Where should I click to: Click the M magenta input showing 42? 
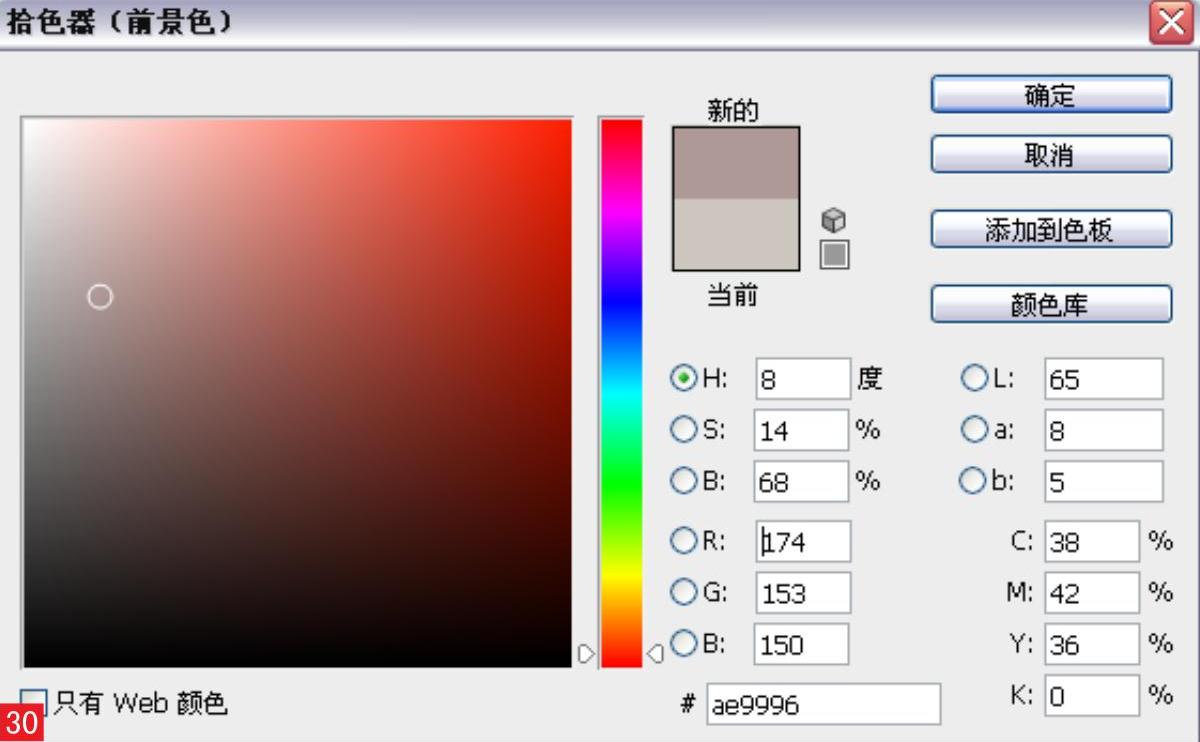(x=1092, y=592)
